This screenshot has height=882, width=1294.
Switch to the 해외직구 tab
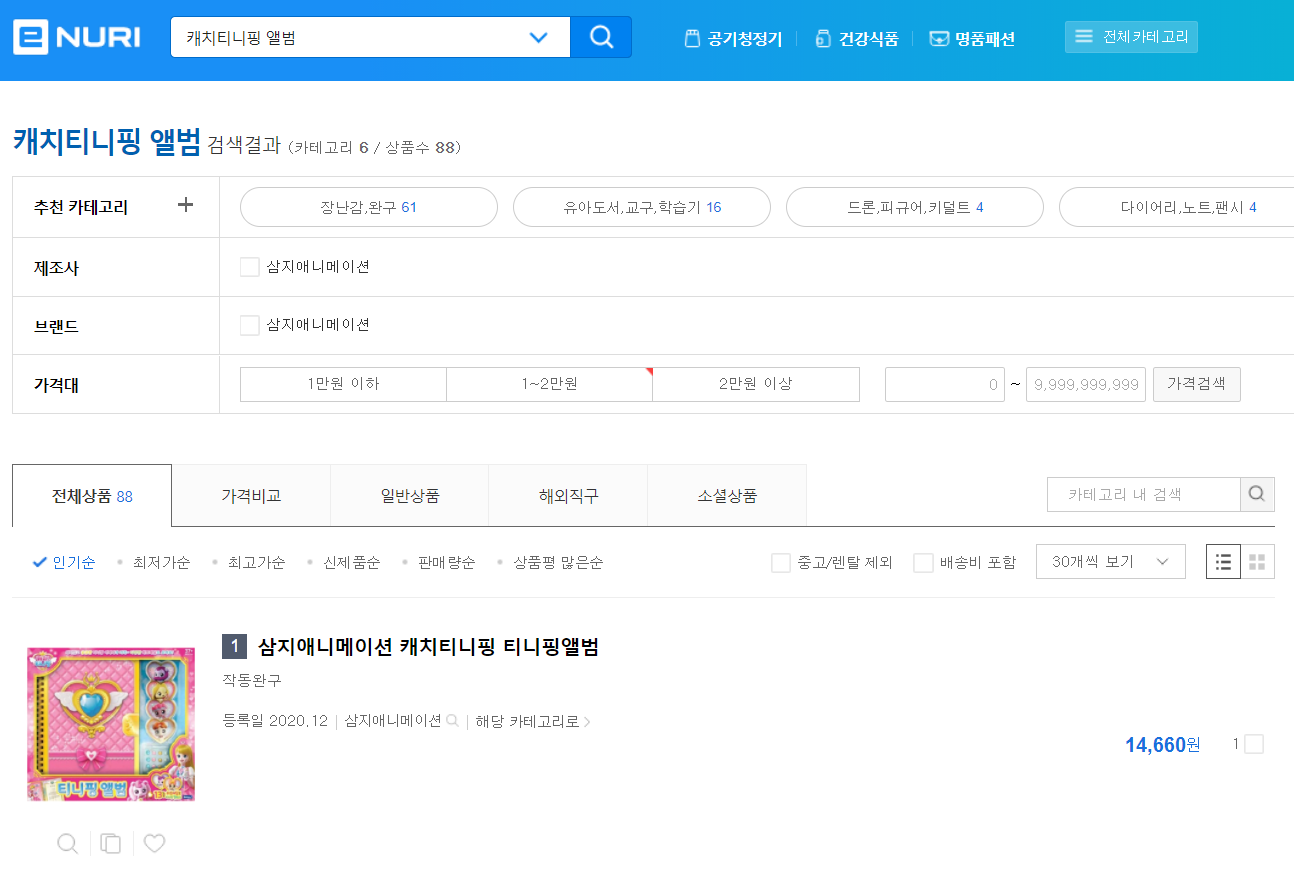pos(568,496)
